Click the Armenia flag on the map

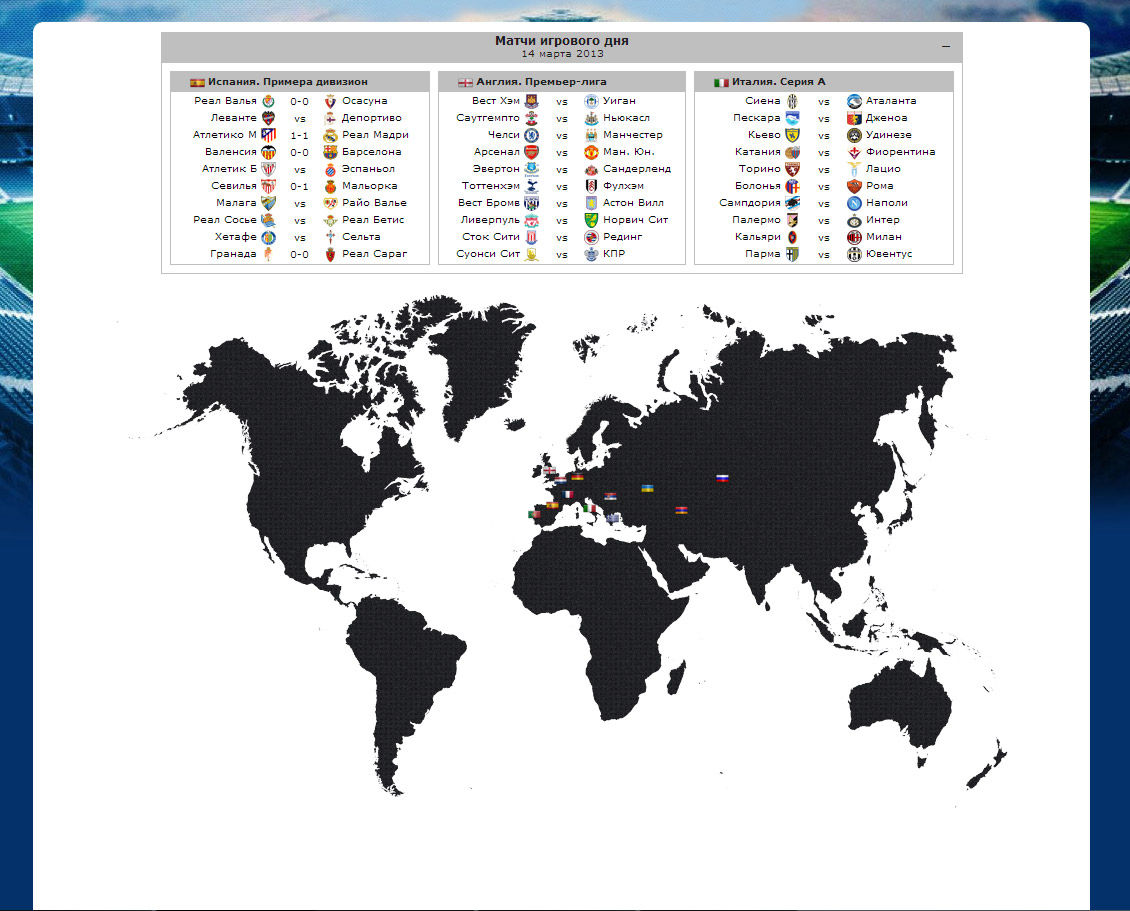tap(682, 510)
